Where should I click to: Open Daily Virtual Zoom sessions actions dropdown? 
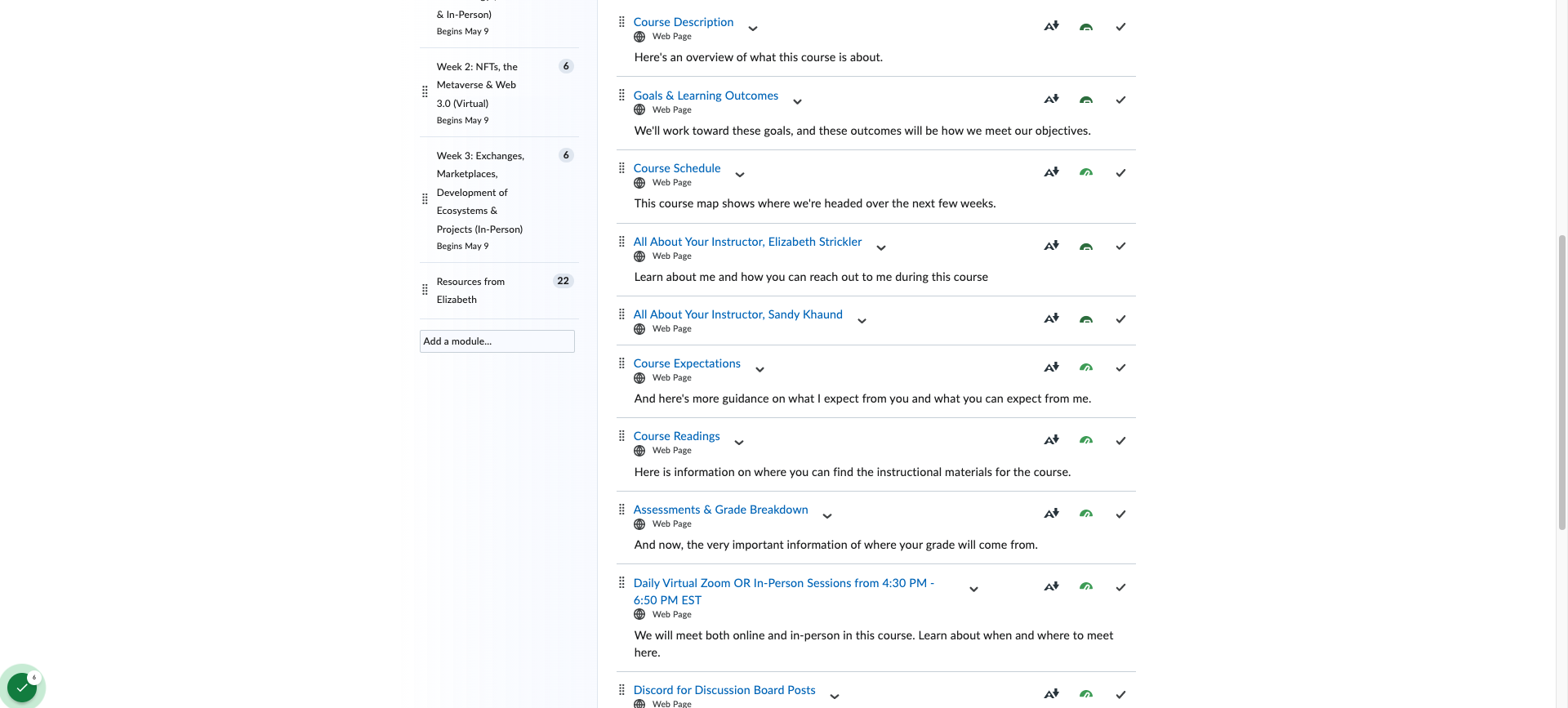coord(973,590)
